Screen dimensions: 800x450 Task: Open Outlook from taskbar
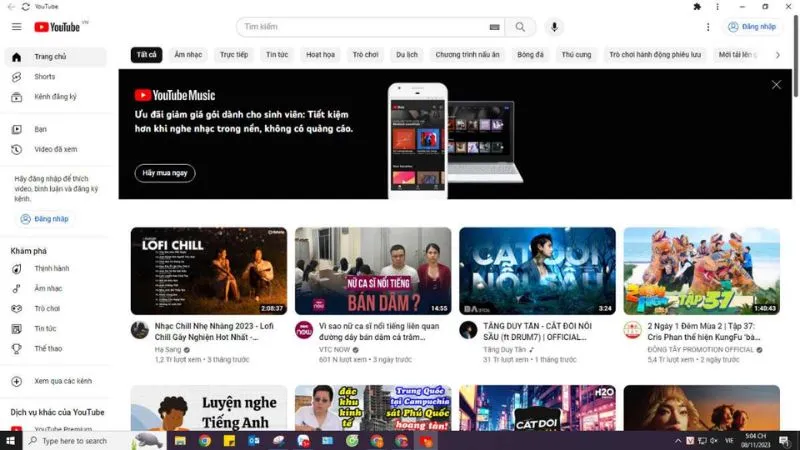(254, 441)
